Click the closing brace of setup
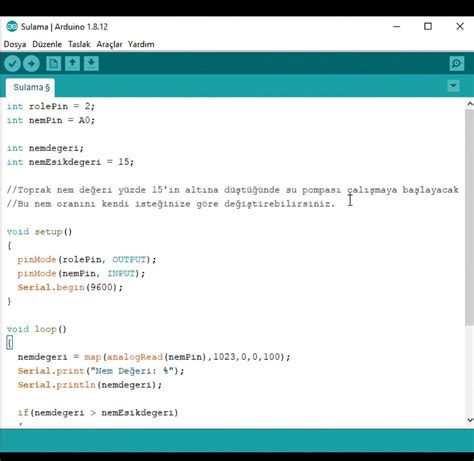This screenshot has width=474, height=461. tap(9, 301)
